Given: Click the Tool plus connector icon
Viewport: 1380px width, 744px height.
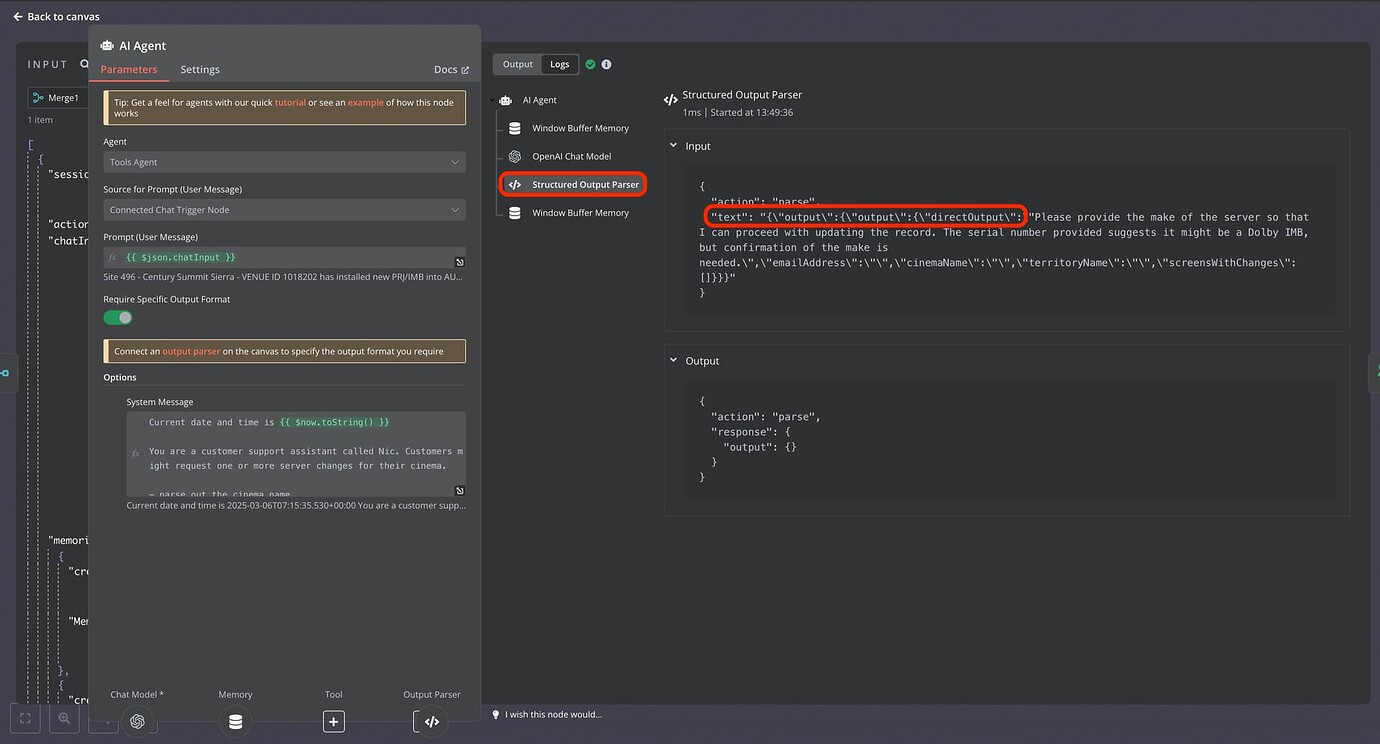Looking at the screenshot, I should click(x=334, y=721).
